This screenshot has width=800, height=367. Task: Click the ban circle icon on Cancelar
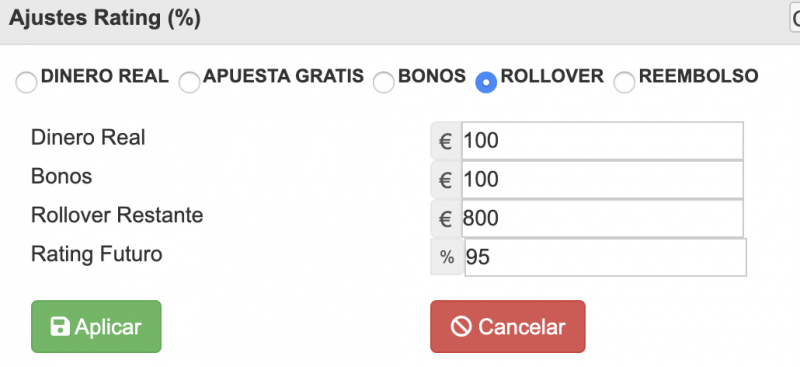[461, 327]
